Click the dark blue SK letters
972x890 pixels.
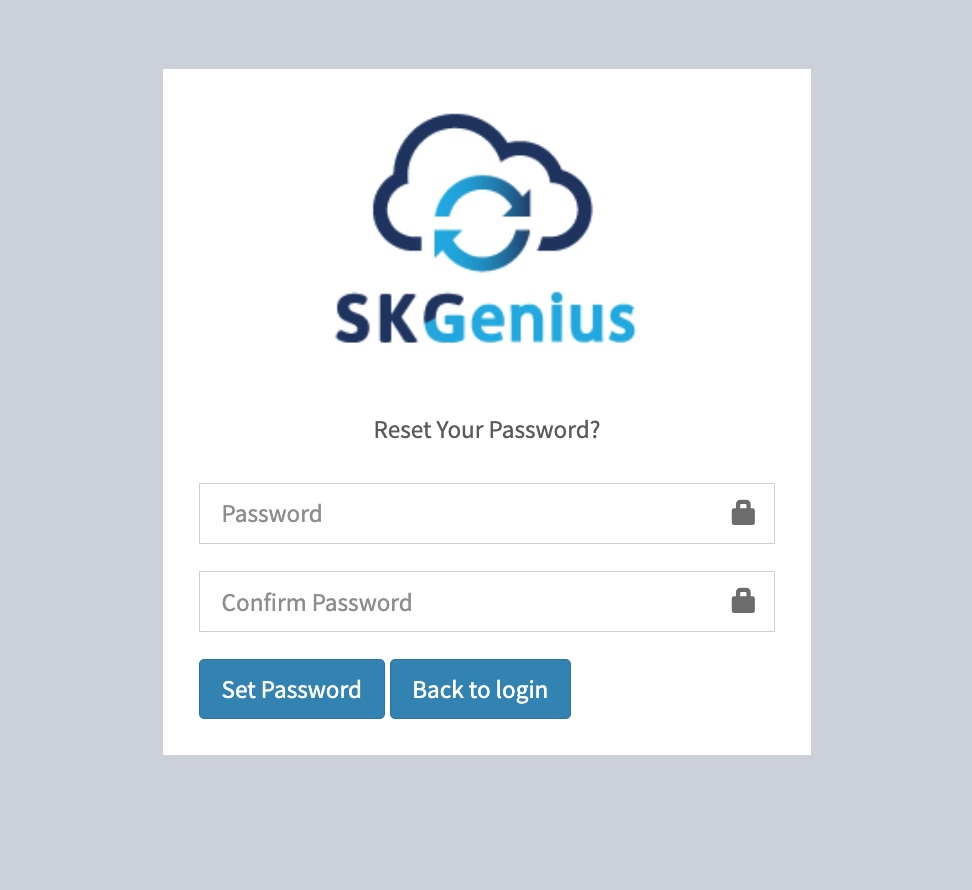tap(376, 320)
